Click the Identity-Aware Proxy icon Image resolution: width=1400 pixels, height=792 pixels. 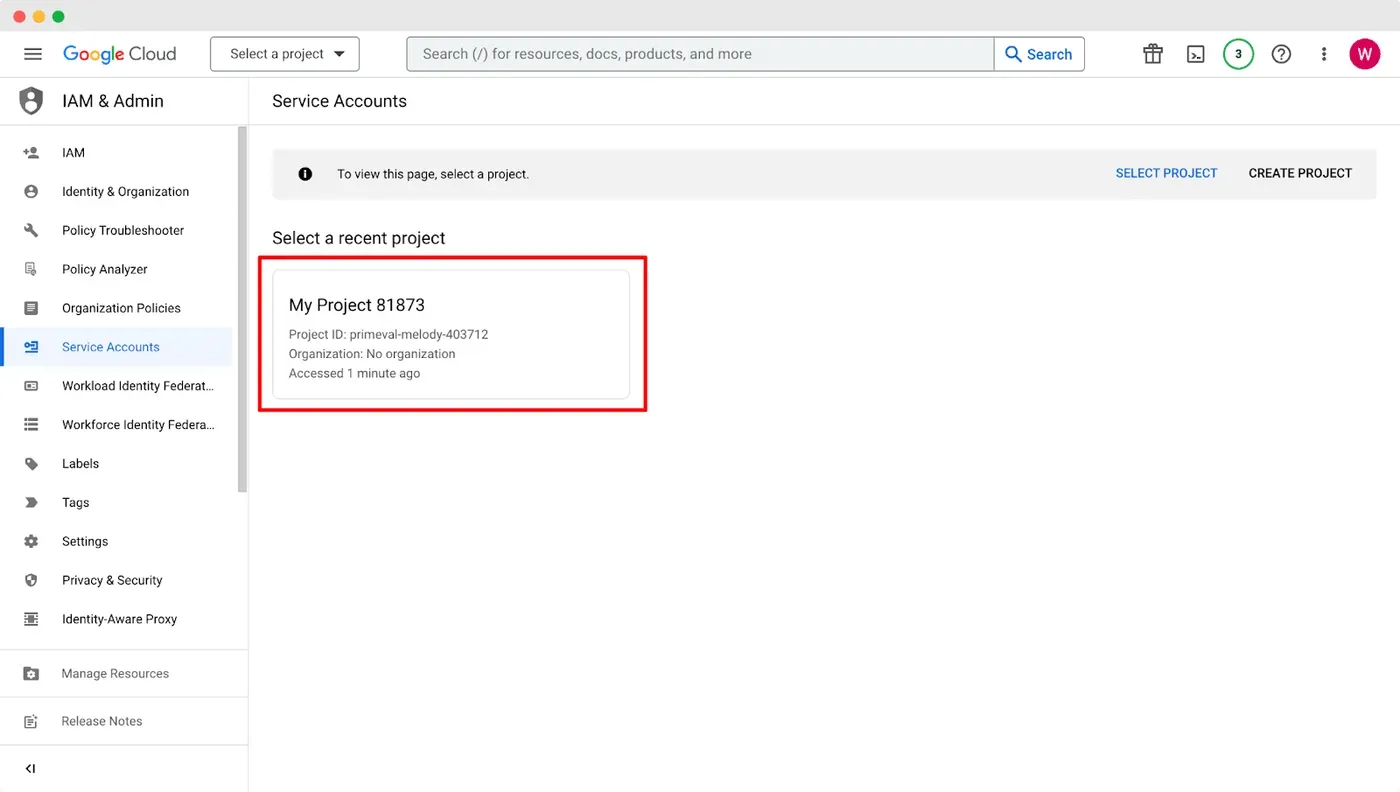click(x=31, y=619)
